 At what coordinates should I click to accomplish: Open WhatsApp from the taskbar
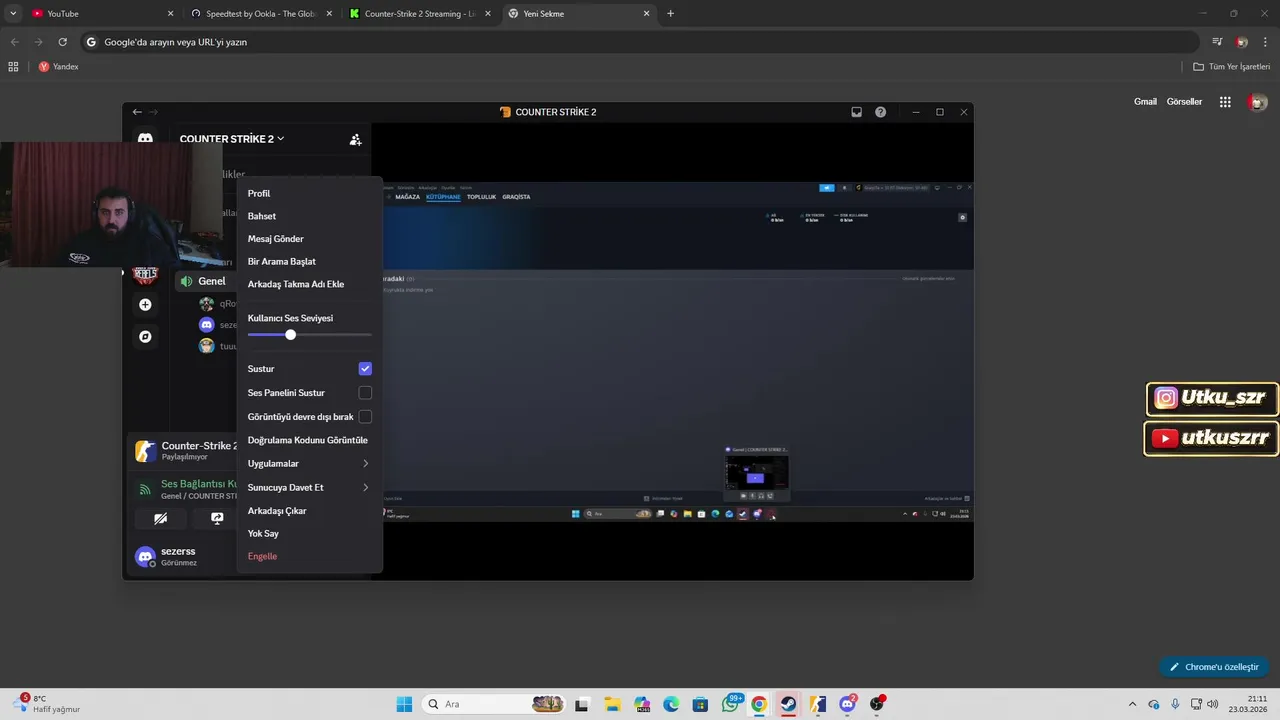click(730, 704)
